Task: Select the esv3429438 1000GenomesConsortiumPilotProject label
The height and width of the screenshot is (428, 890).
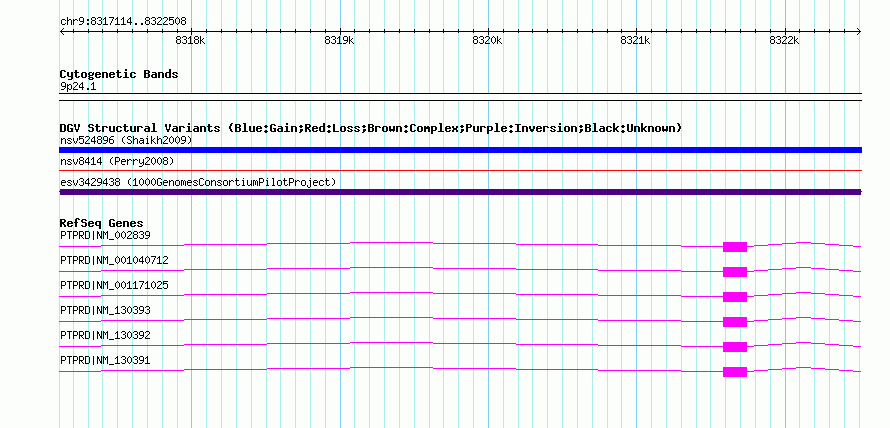Action: 198,182
